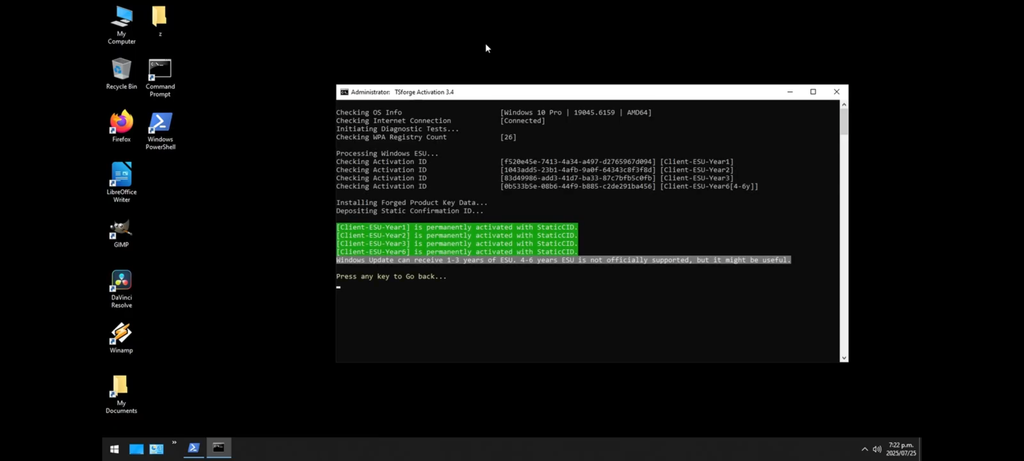Switch to PowerShell in the taskbar

(x=193, y=448)
